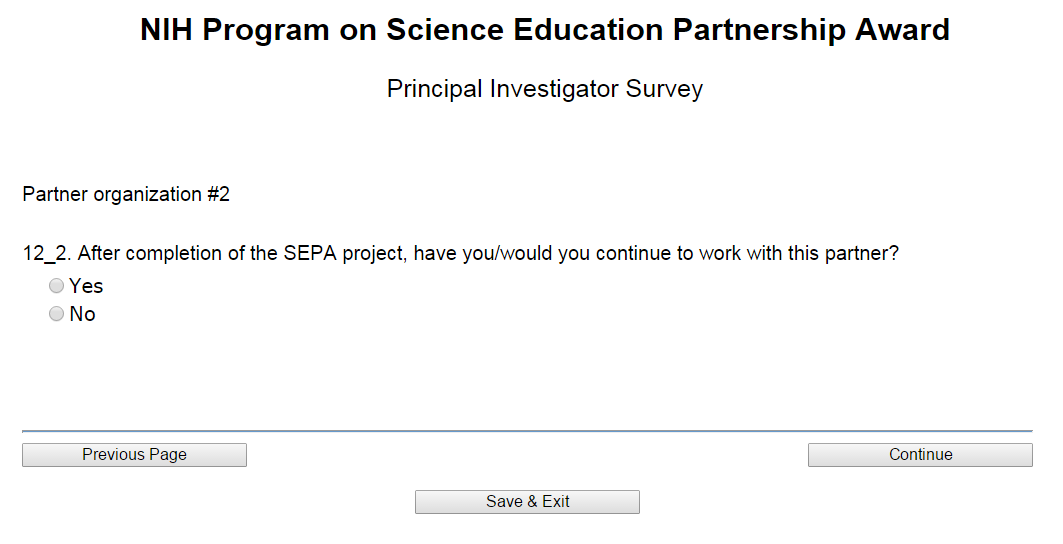Image resolution: width=1063 pixels, height=544 pixels.
Task: Click the Save & Exit button
Action: click(527, 502)
